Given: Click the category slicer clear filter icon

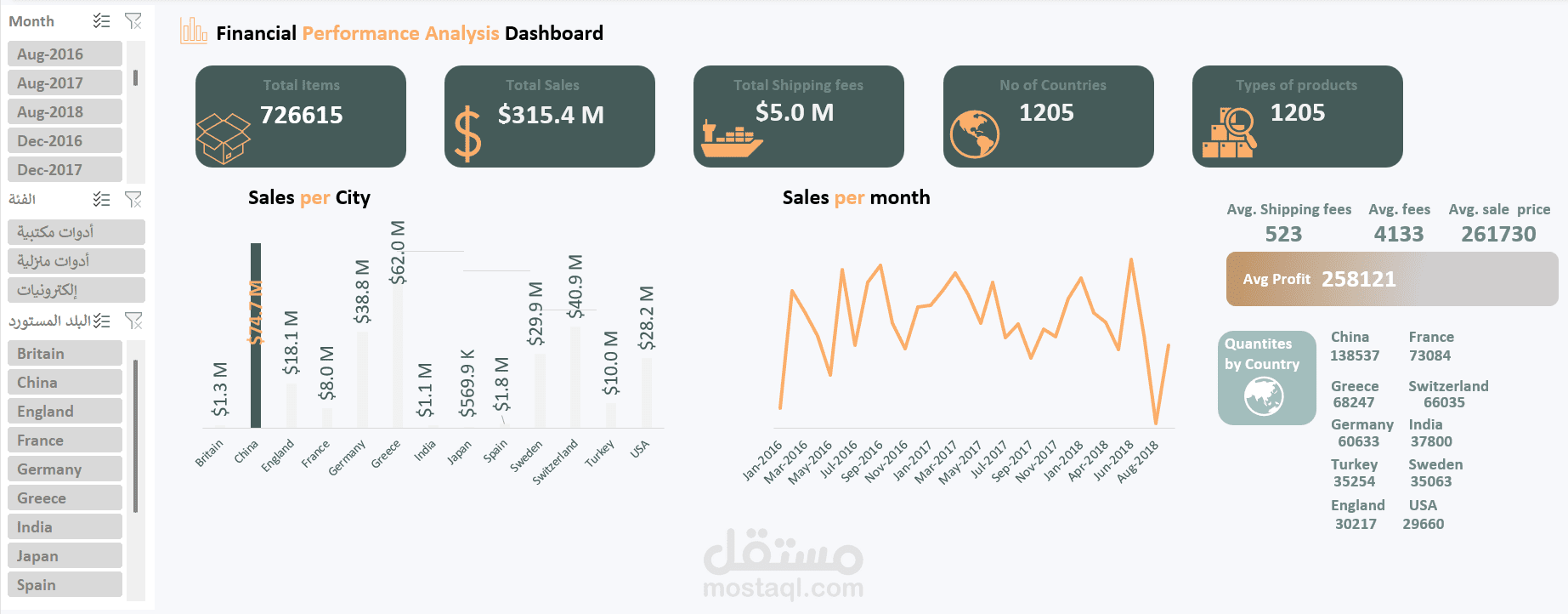Looking at the screenshot, I should coord(133,199).
